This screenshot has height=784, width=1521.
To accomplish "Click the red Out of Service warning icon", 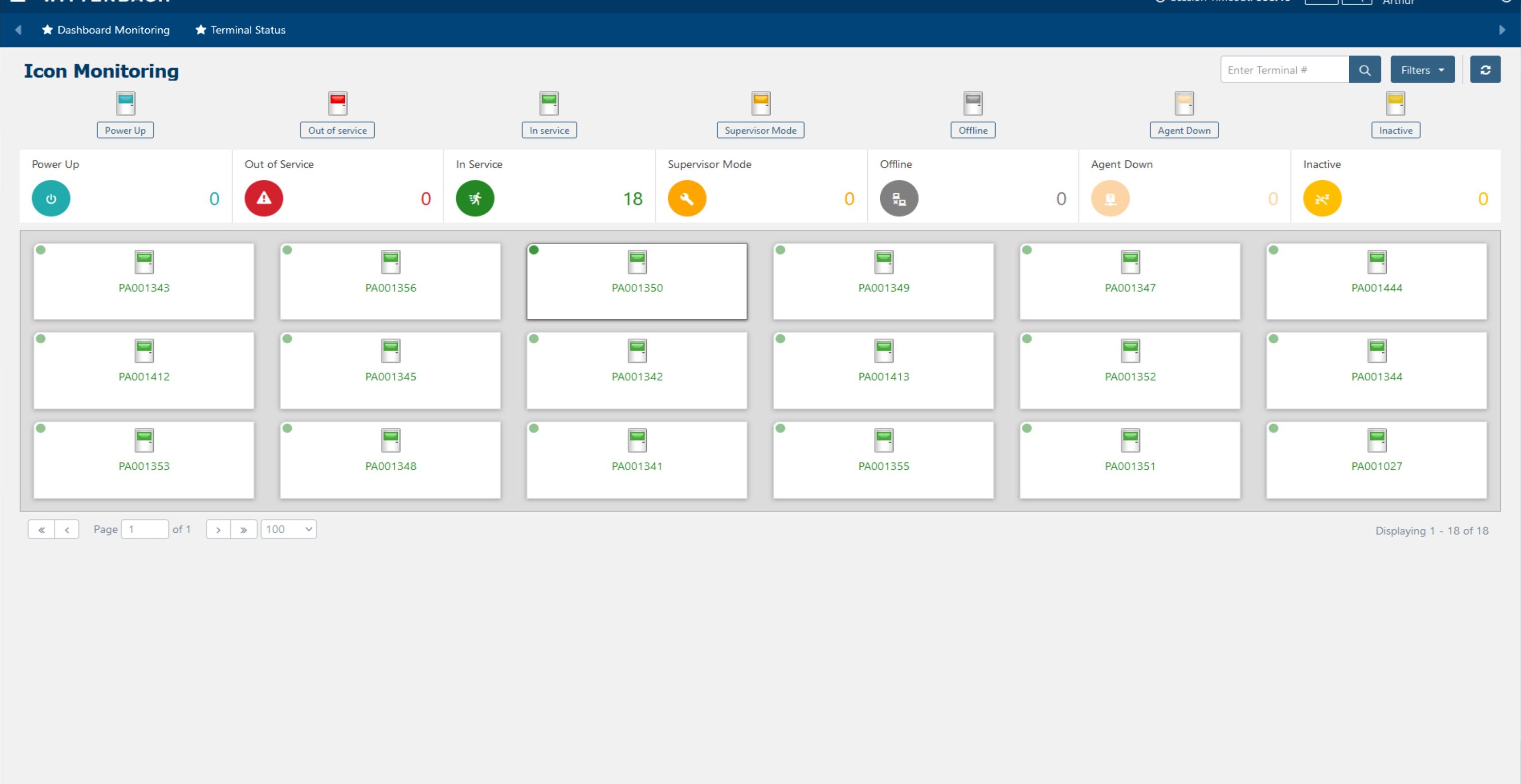I will pyautogui.click(x=264, y=198).
